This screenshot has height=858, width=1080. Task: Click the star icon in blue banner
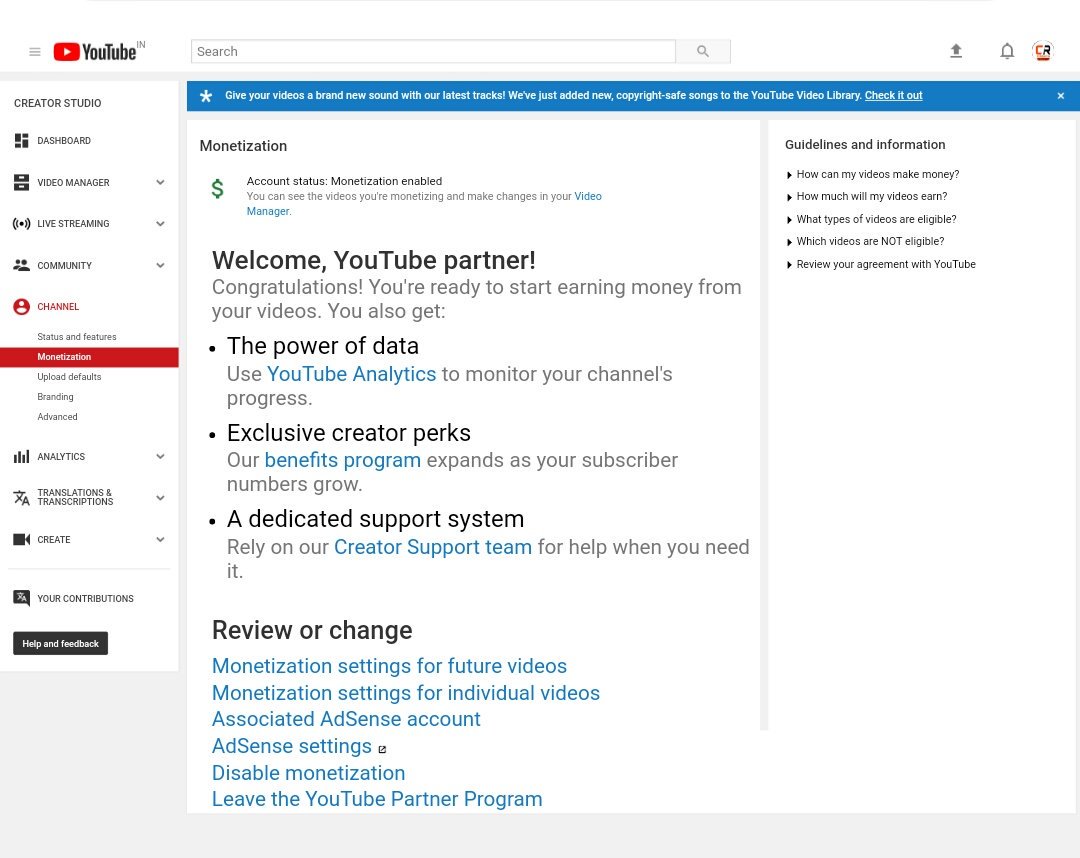click(x=206, y=96)
